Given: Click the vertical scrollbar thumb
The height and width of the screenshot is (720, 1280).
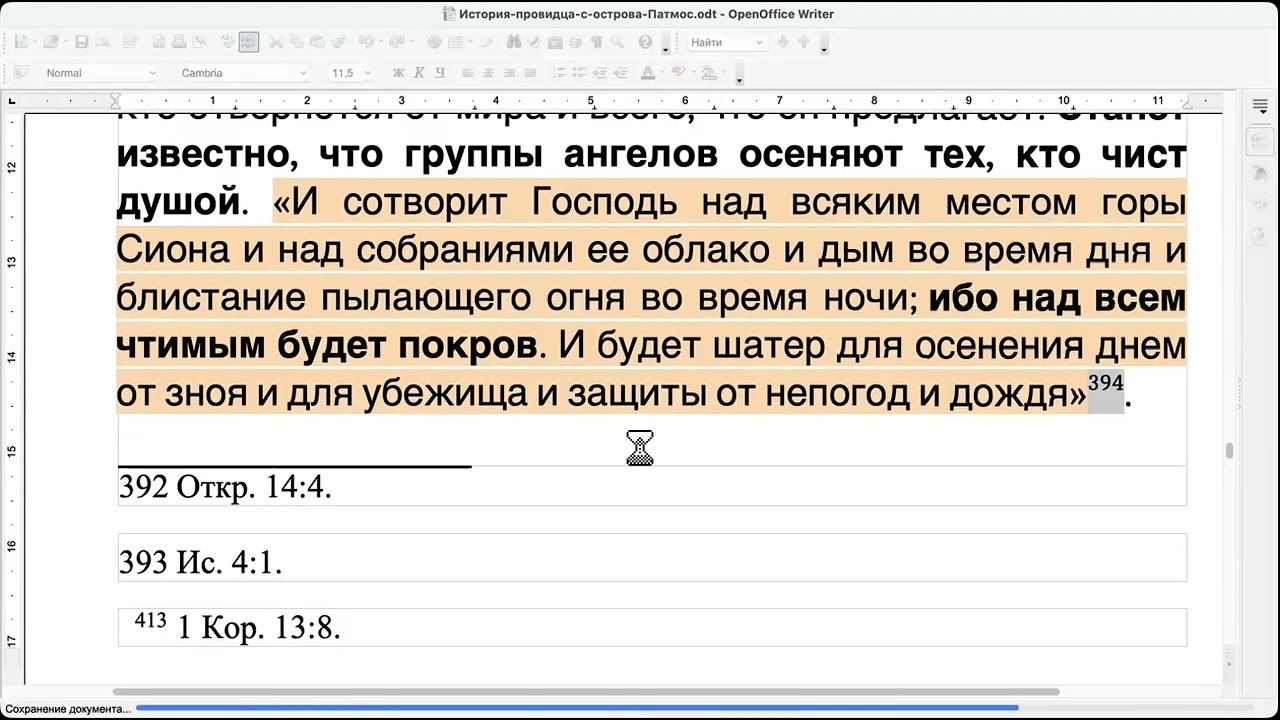Looking at the screenshot, I should [1229, 451].
